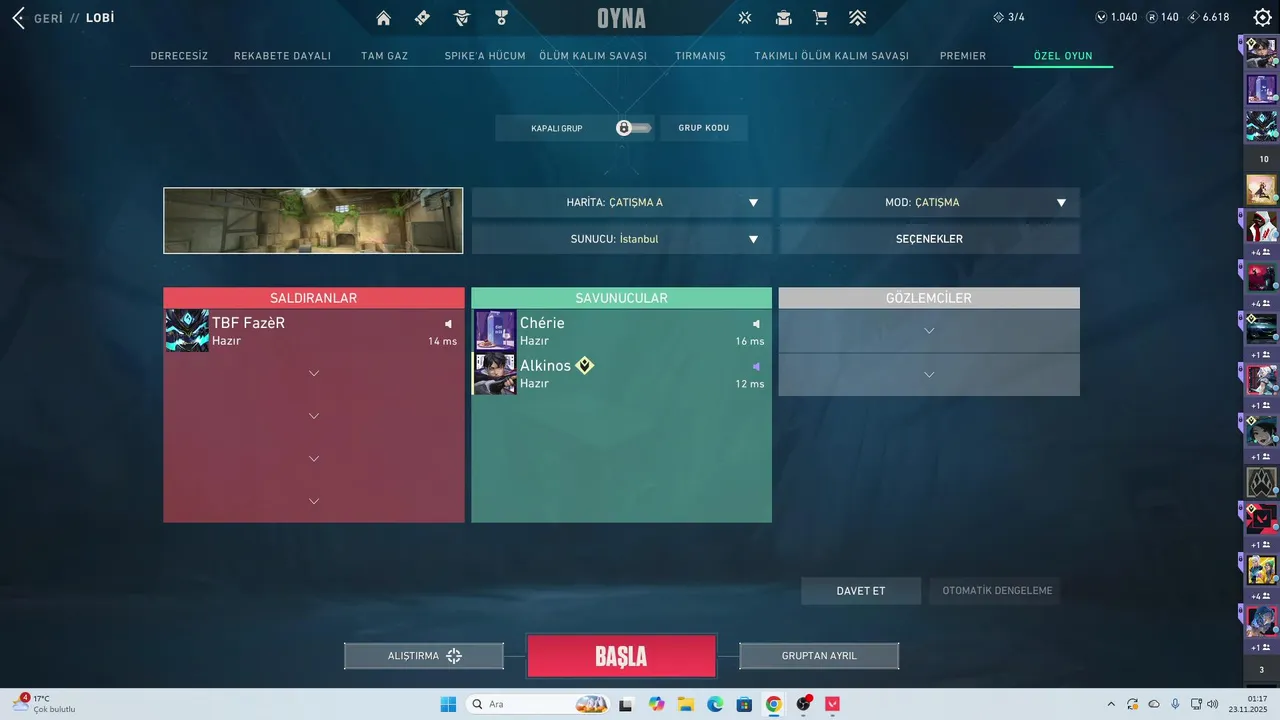
Task: Switch to REKABETE DAYALI tab
Action: coord(282,56)
